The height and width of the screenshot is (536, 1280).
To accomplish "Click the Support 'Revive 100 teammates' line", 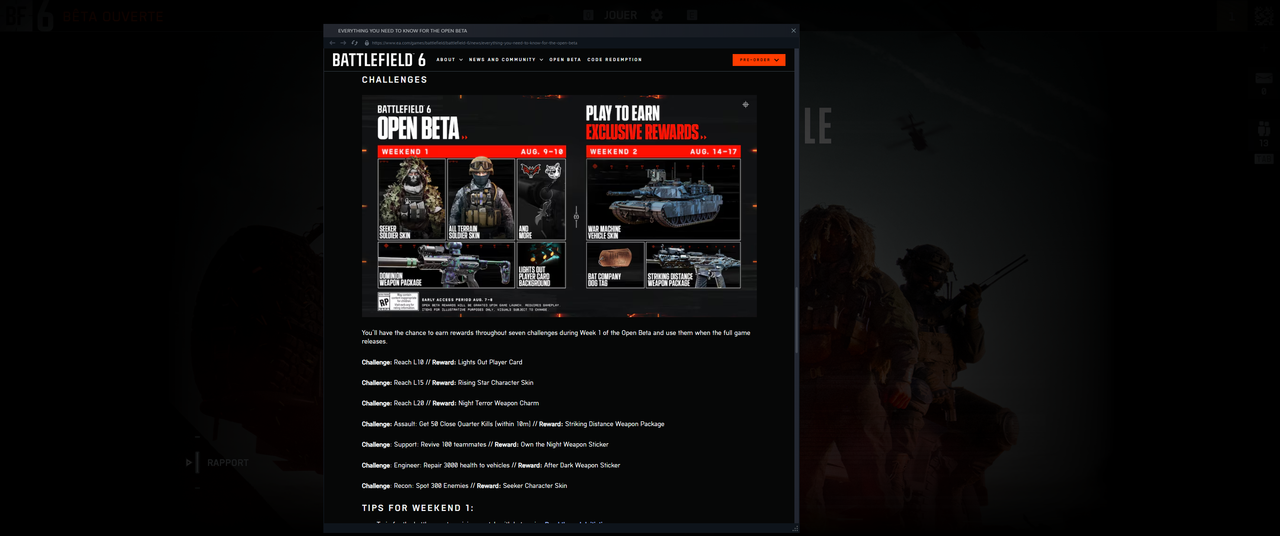I will tap(485, 445).
